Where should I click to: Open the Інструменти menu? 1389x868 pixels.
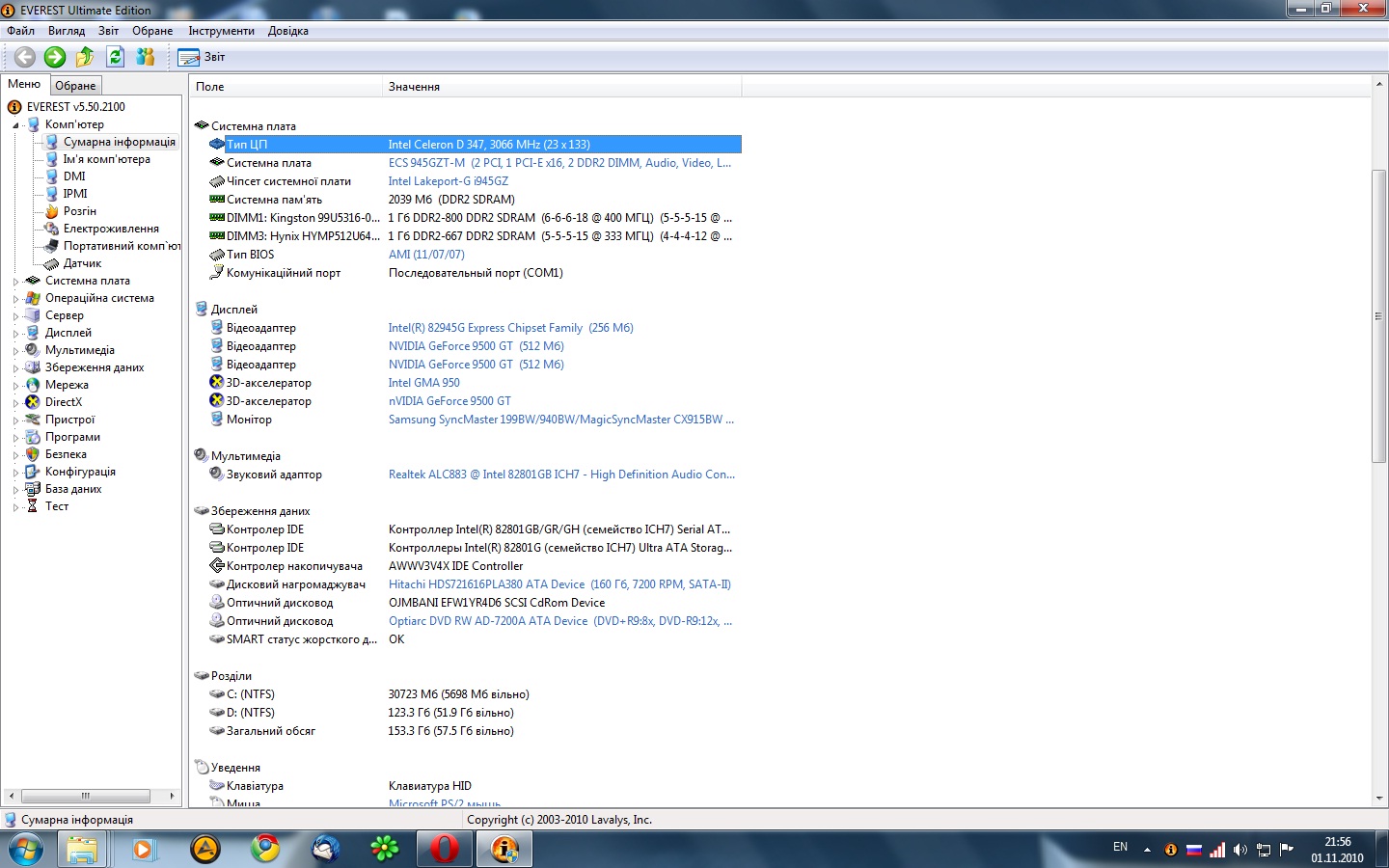pos(221,31)
